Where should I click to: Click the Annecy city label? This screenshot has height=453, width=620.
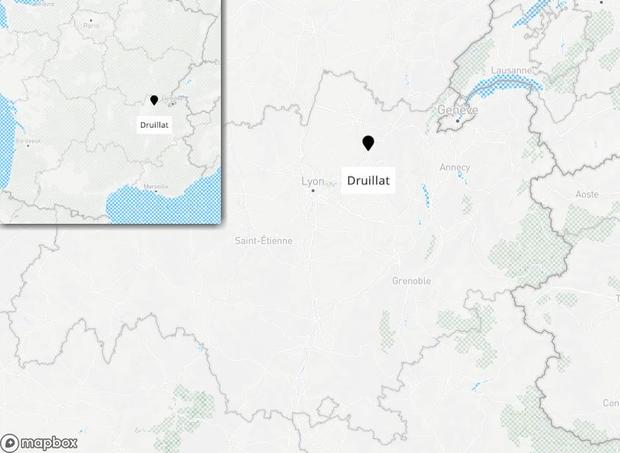pyautogui.click(x=455, y=168)
